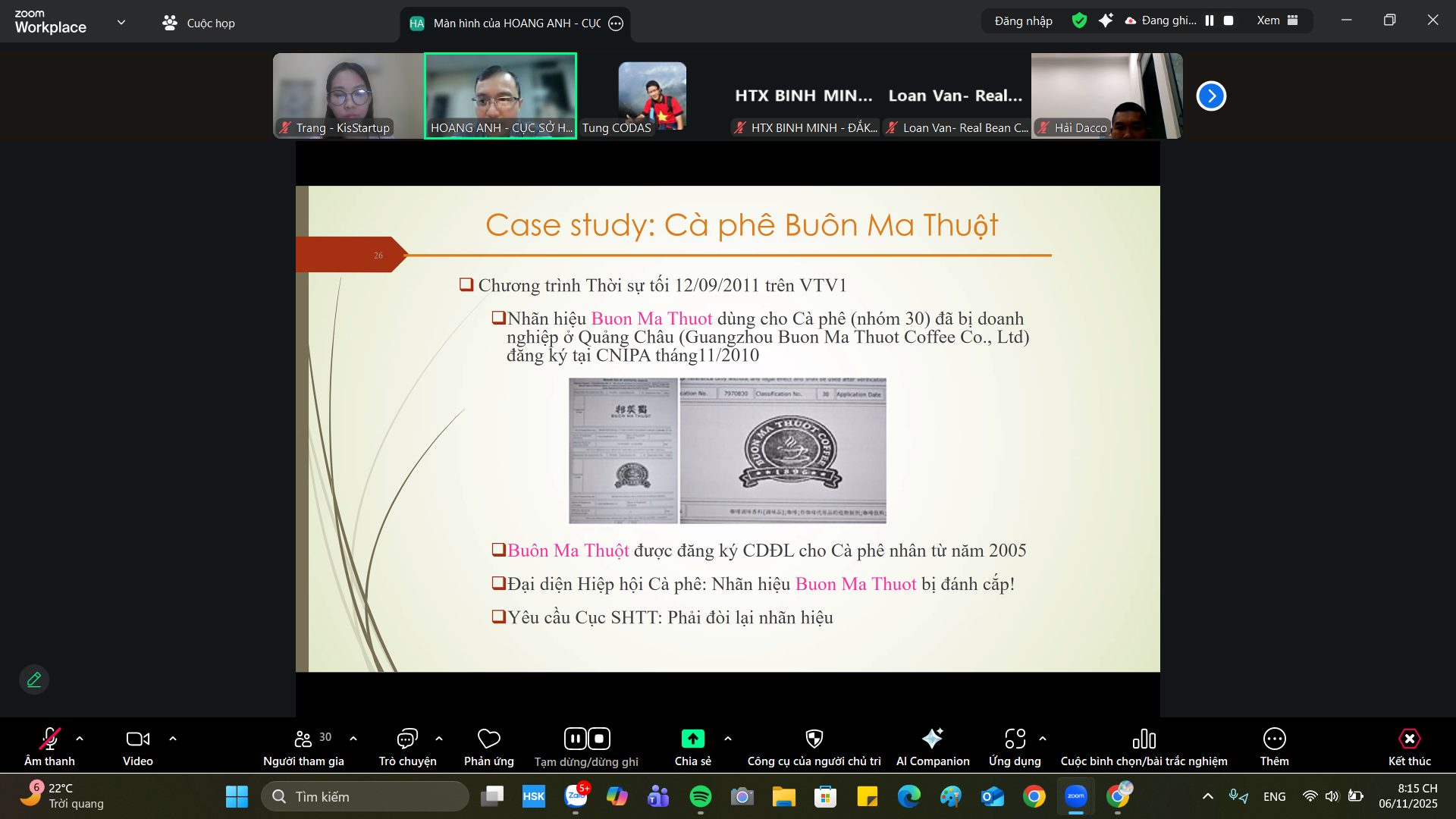1456x819 pixels.
Task: Open Trò chuyện chat icon
Action: click(407, 739)
